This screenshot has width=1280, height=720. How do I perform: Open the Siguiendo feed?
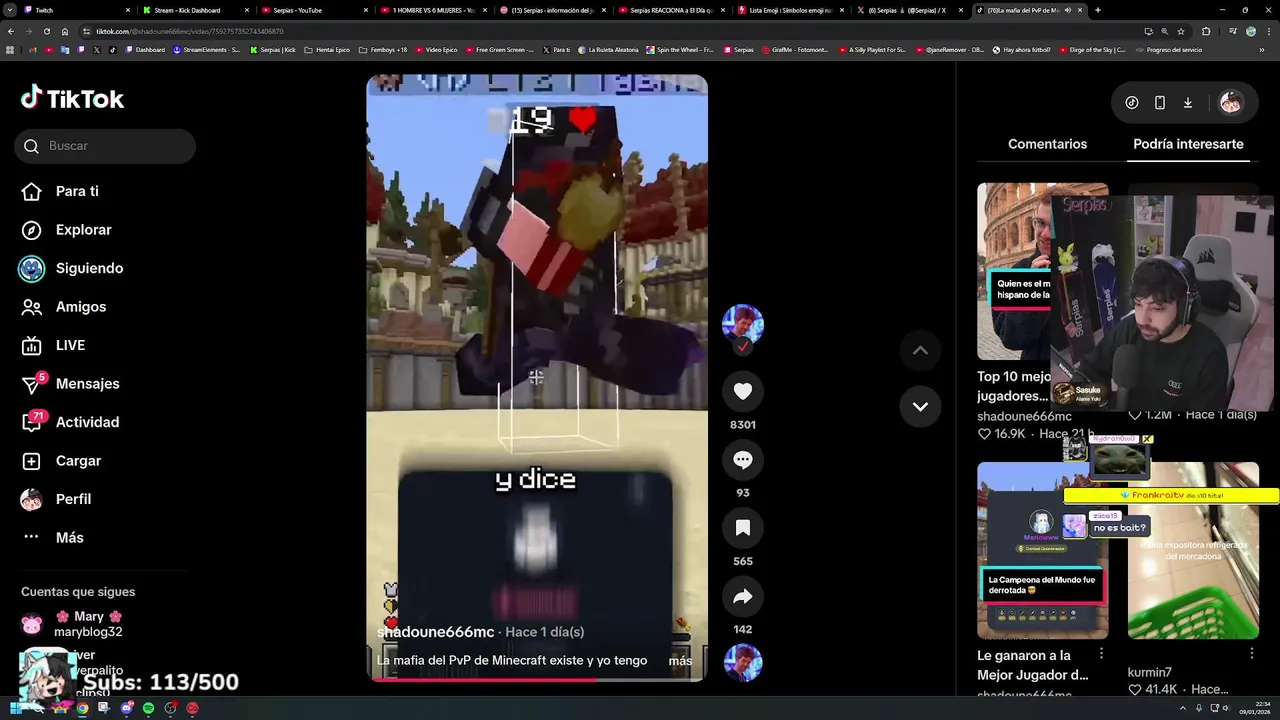89,268
